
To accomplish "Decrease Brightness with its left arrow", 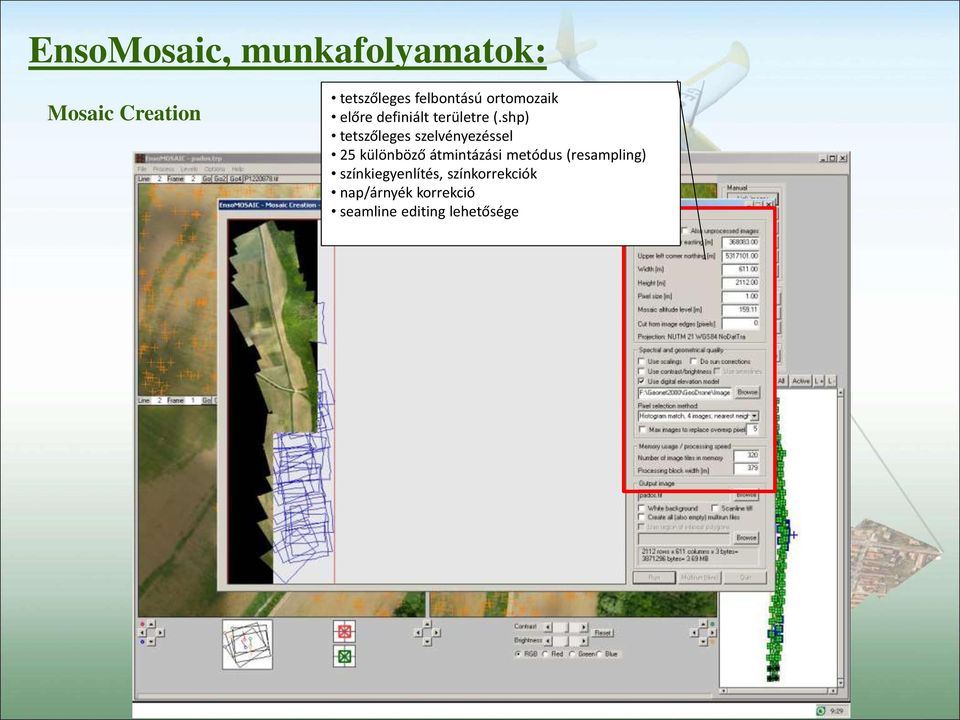I will click(548, 640).
